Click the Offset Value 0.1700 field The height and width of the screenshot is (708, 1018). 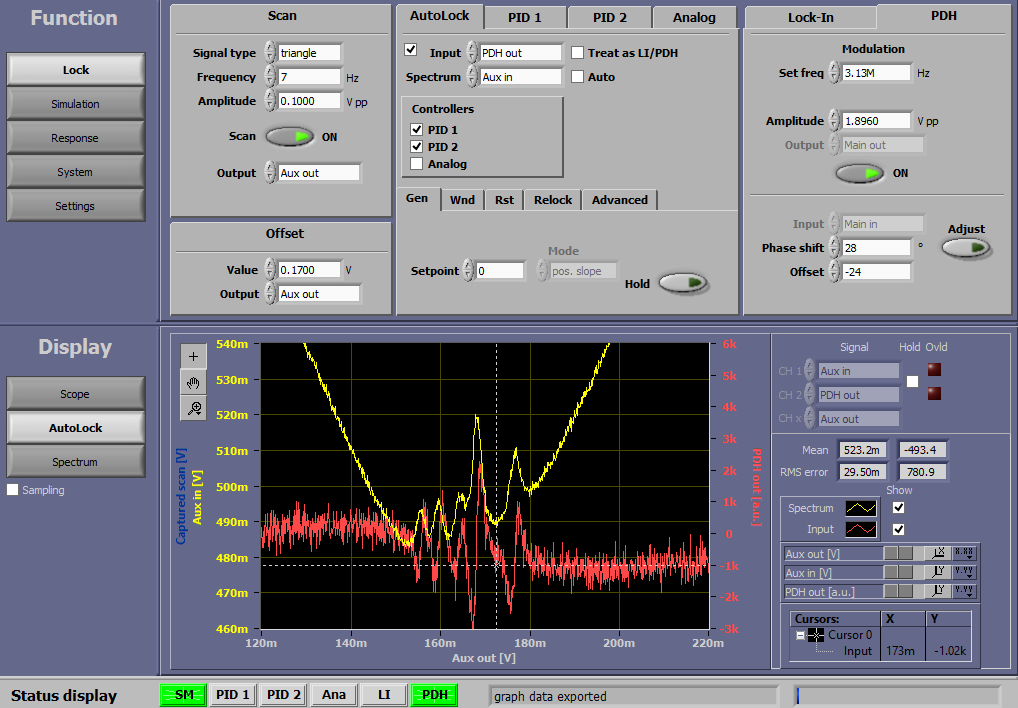click(310, 270)
